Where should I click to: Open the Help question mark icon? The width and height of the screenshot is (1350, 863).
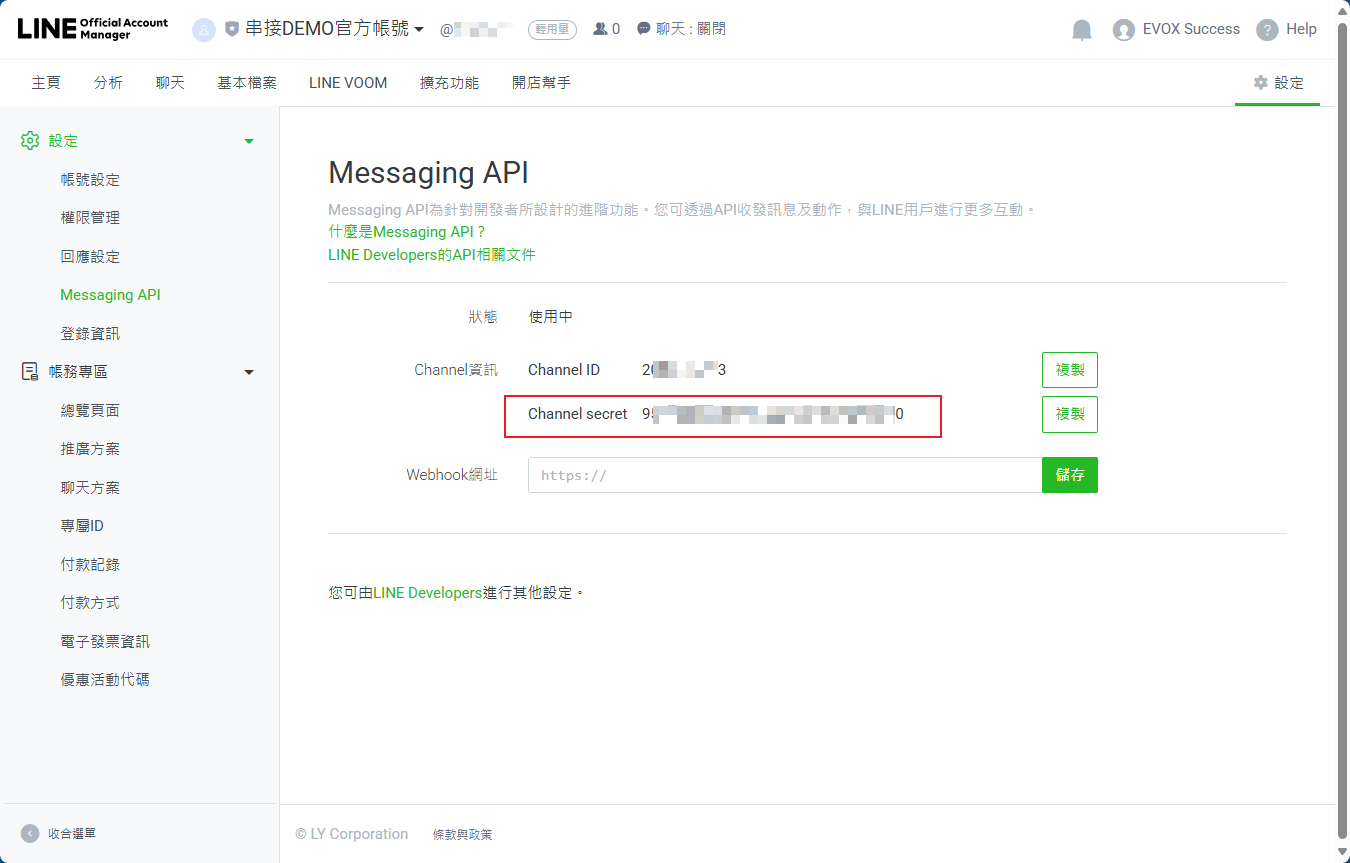click(1267, 30)
